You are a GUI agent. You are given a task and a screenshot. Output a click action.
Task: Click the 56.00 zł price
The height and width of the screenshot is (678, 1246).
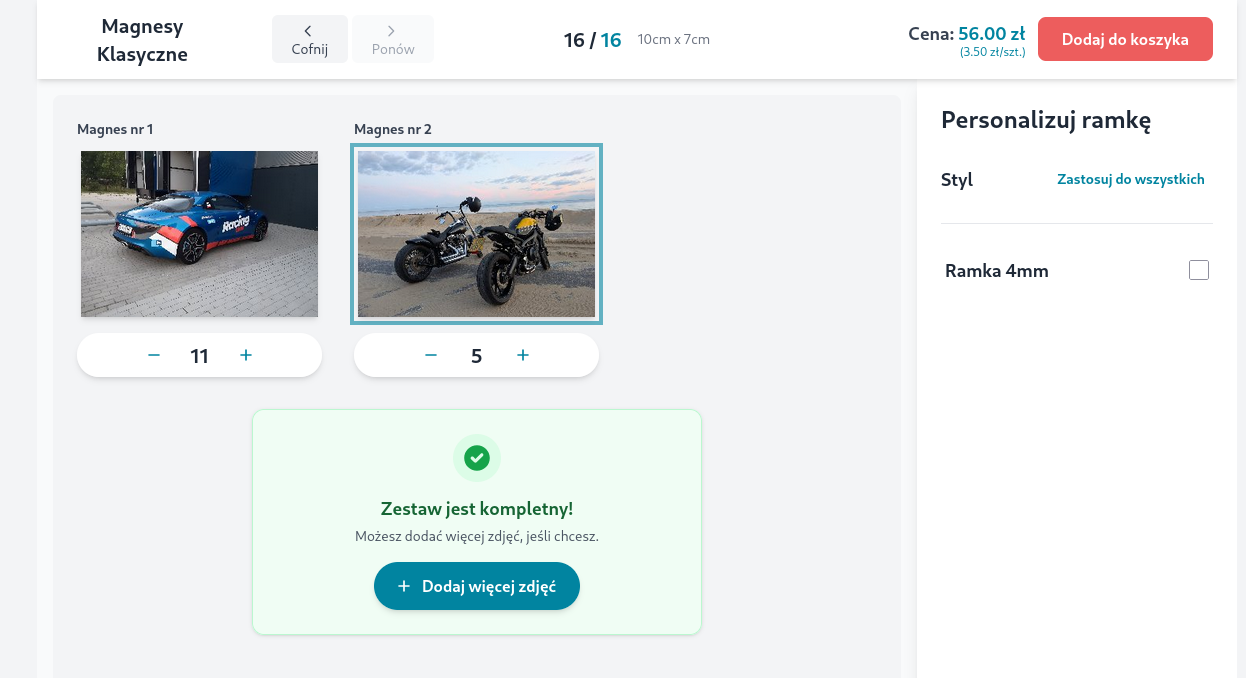pos(991,34)
